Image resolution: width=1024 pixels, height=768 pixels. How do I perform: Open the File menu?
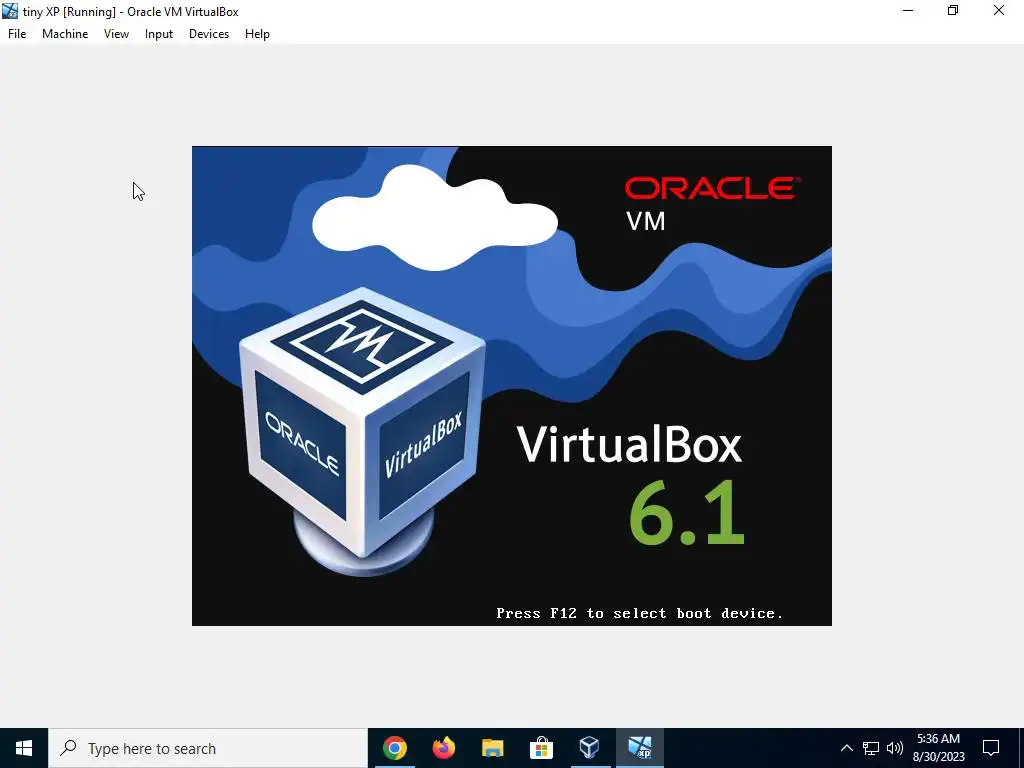click(17, 34)
